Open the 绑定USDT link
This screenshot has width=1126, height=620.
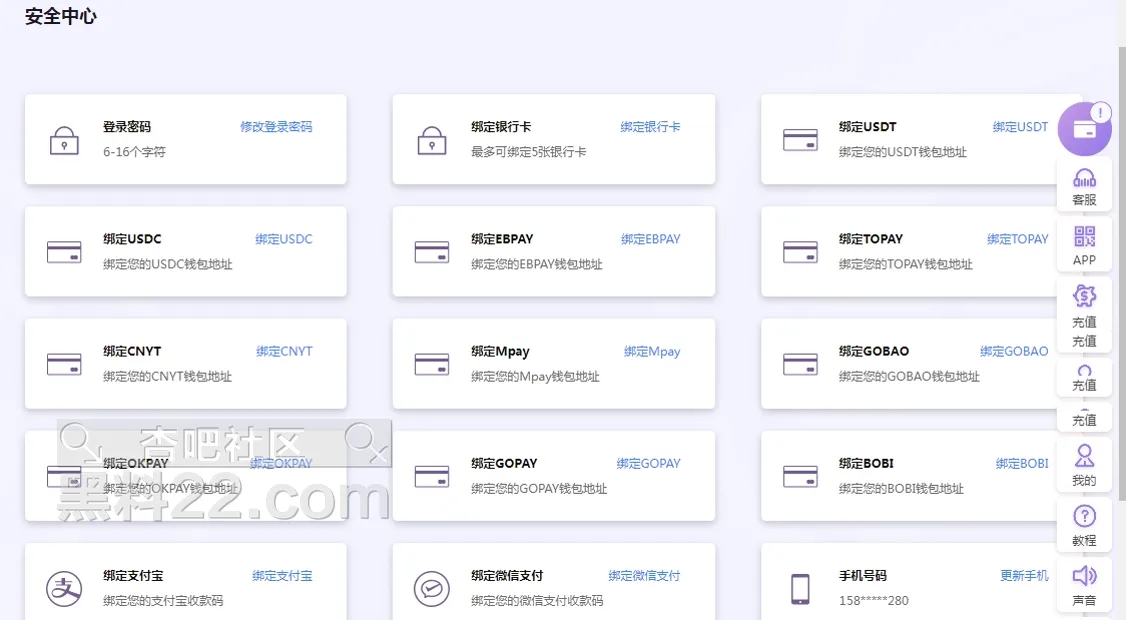pyautogui.click(x=1020, y=127)
